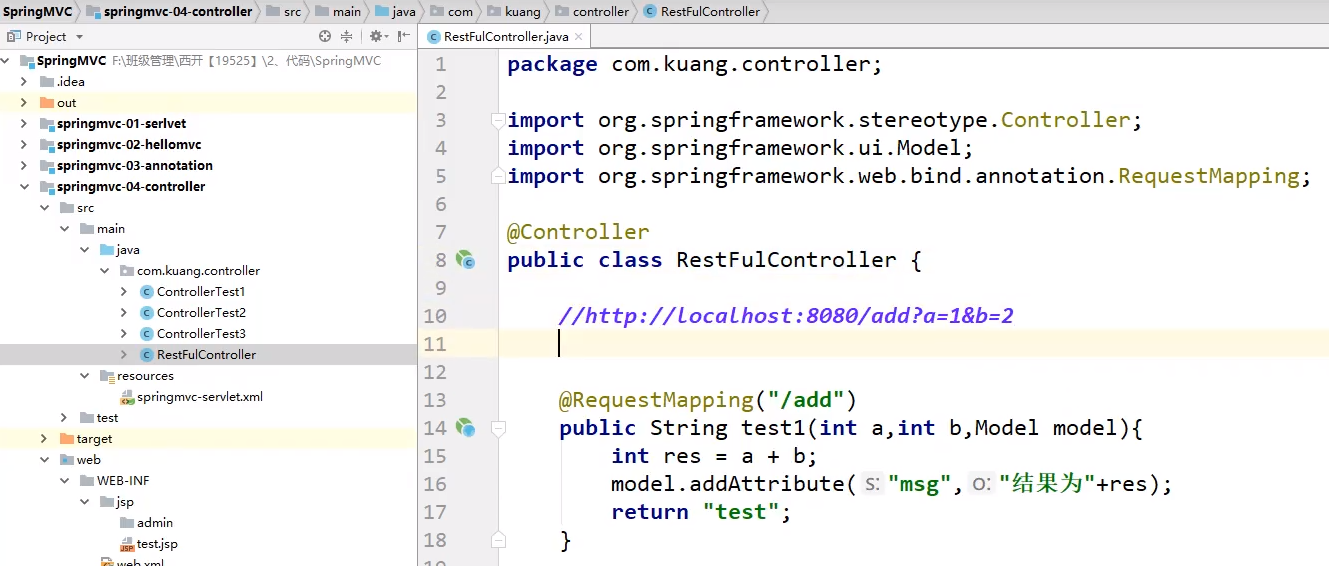
Task: Collapse the springmvc-04-controller module
Action: click(24, 187)
